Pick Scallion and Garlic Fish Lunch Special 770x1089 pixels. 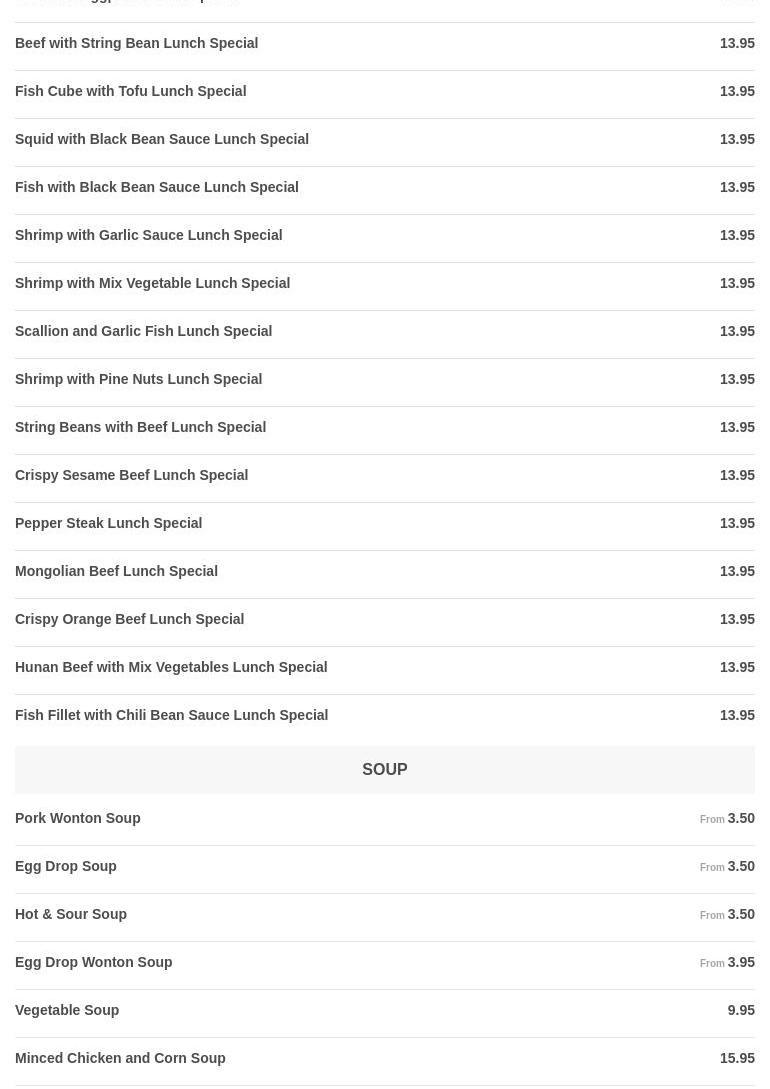coord(143,331)
